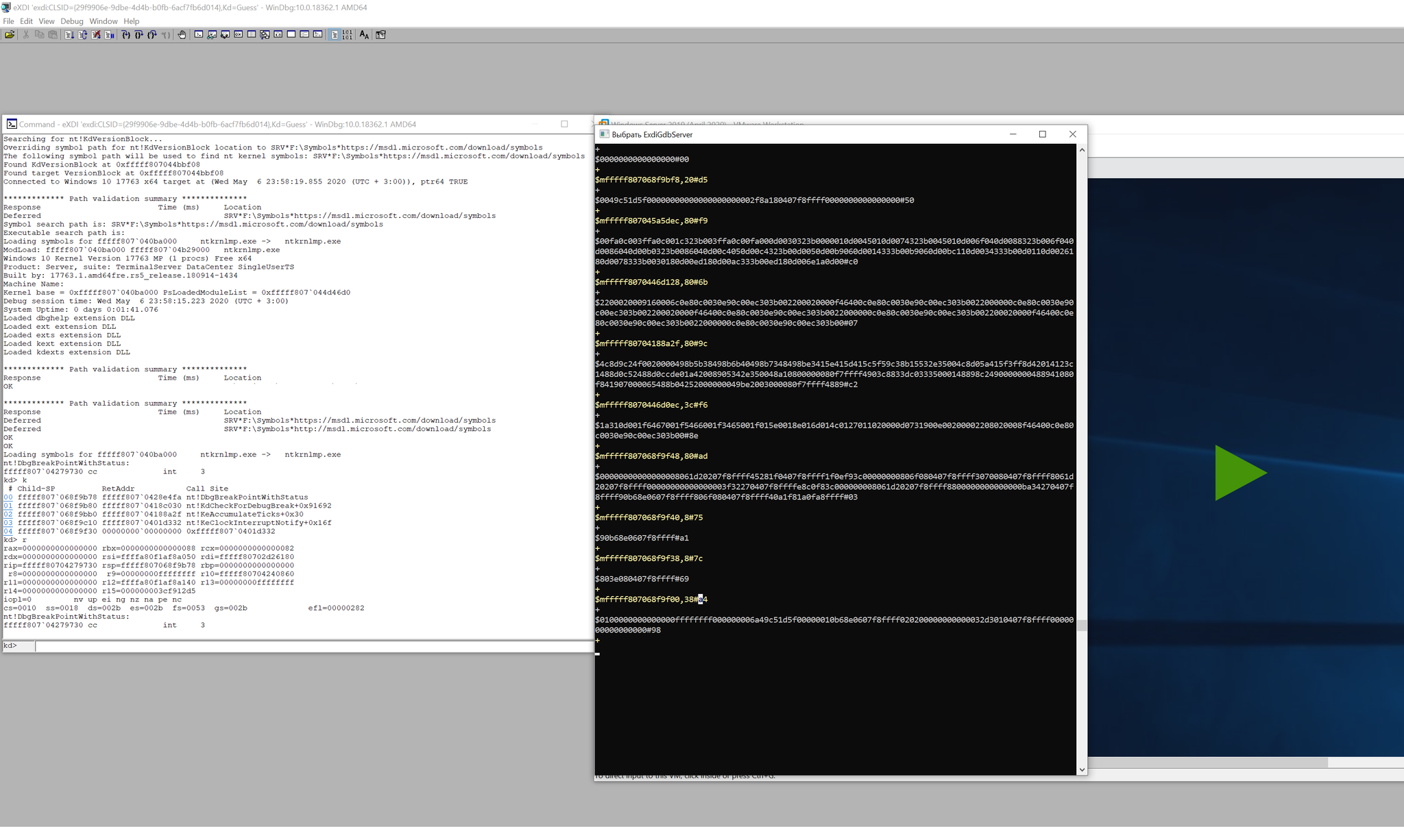Open the Memory window icon

(x=252, y=35)
